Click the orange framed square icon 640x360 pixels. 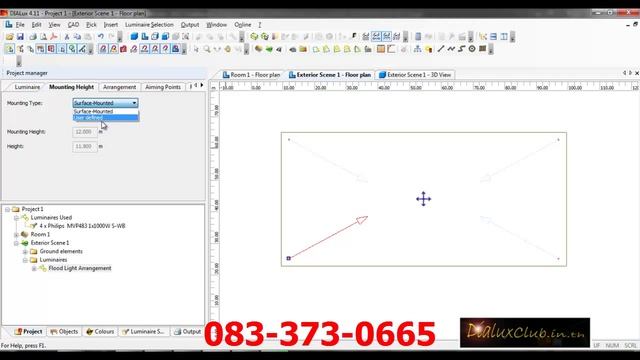pyautogui.click(x=381, y=49)
